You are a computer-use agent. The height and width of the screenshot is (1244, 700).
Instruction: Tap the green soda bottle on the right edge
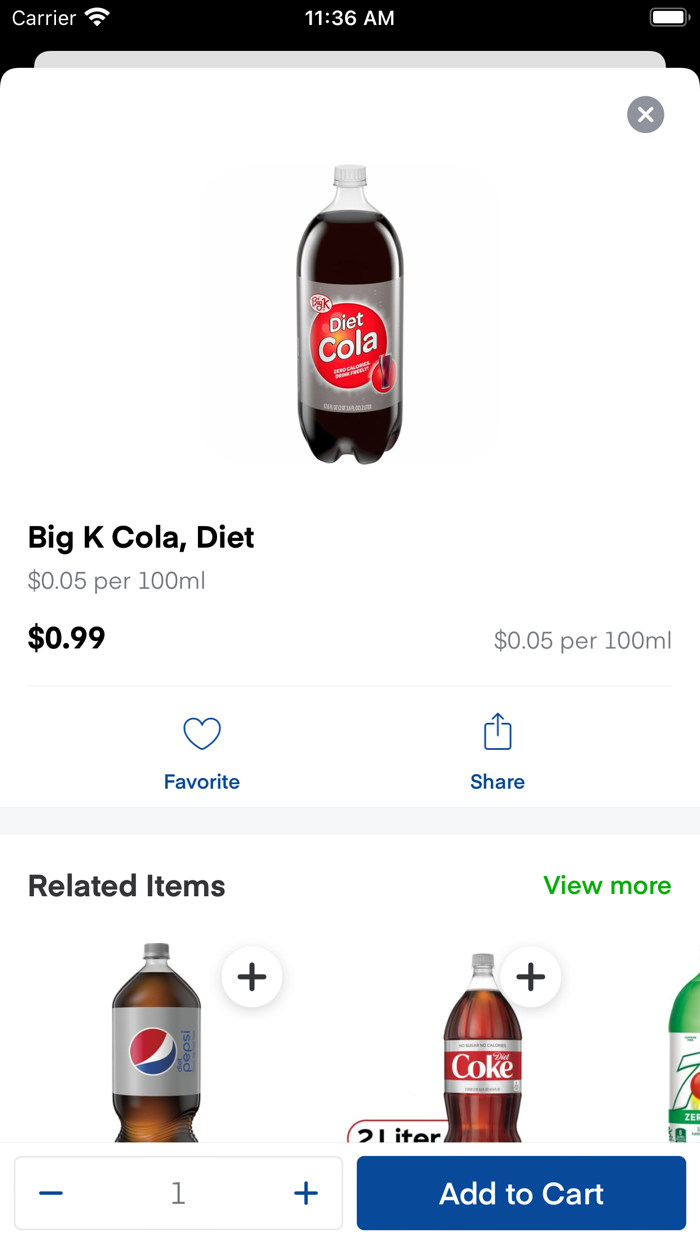coord(685,1050)
